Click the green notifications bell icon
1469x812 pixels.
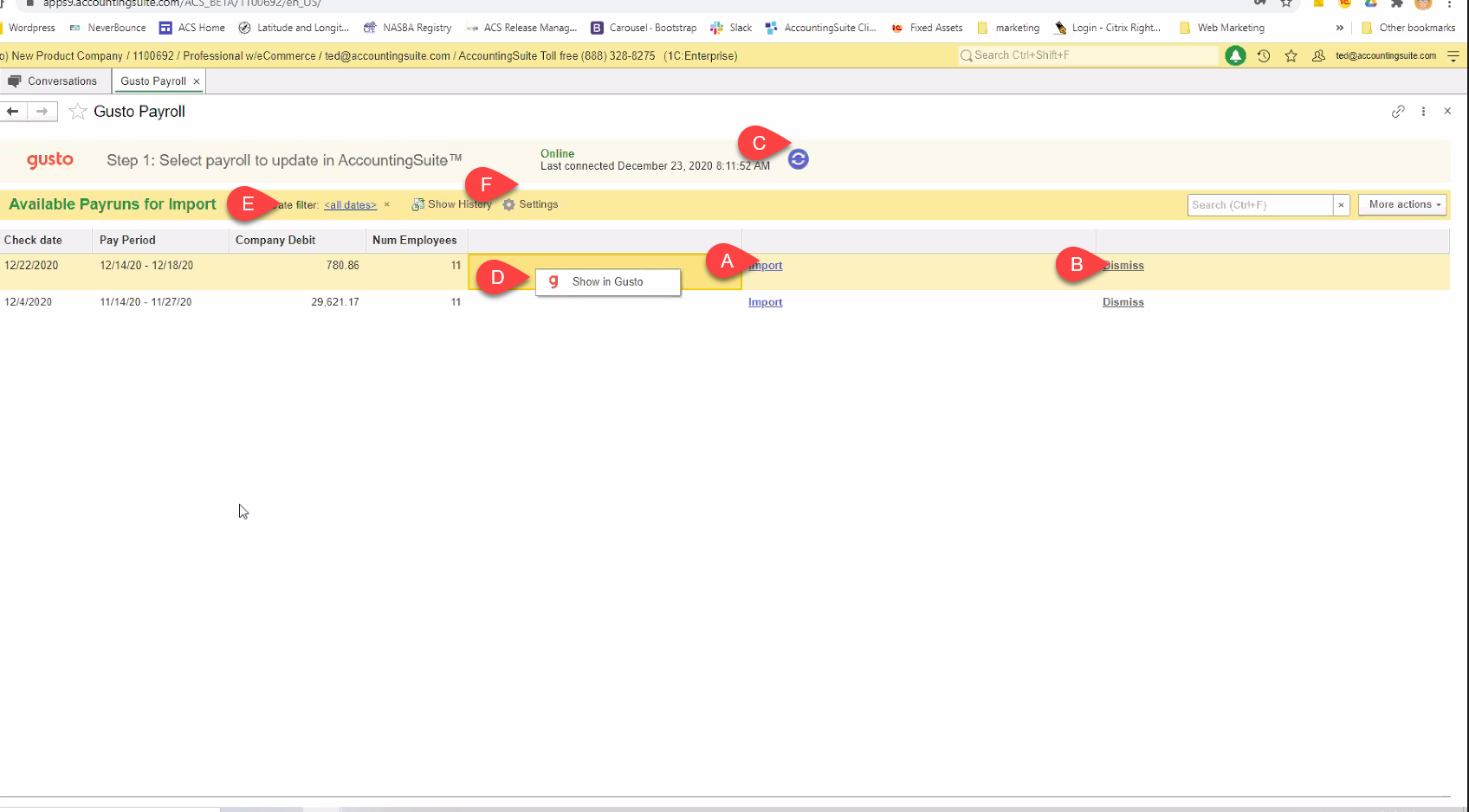coord(1235,55)
